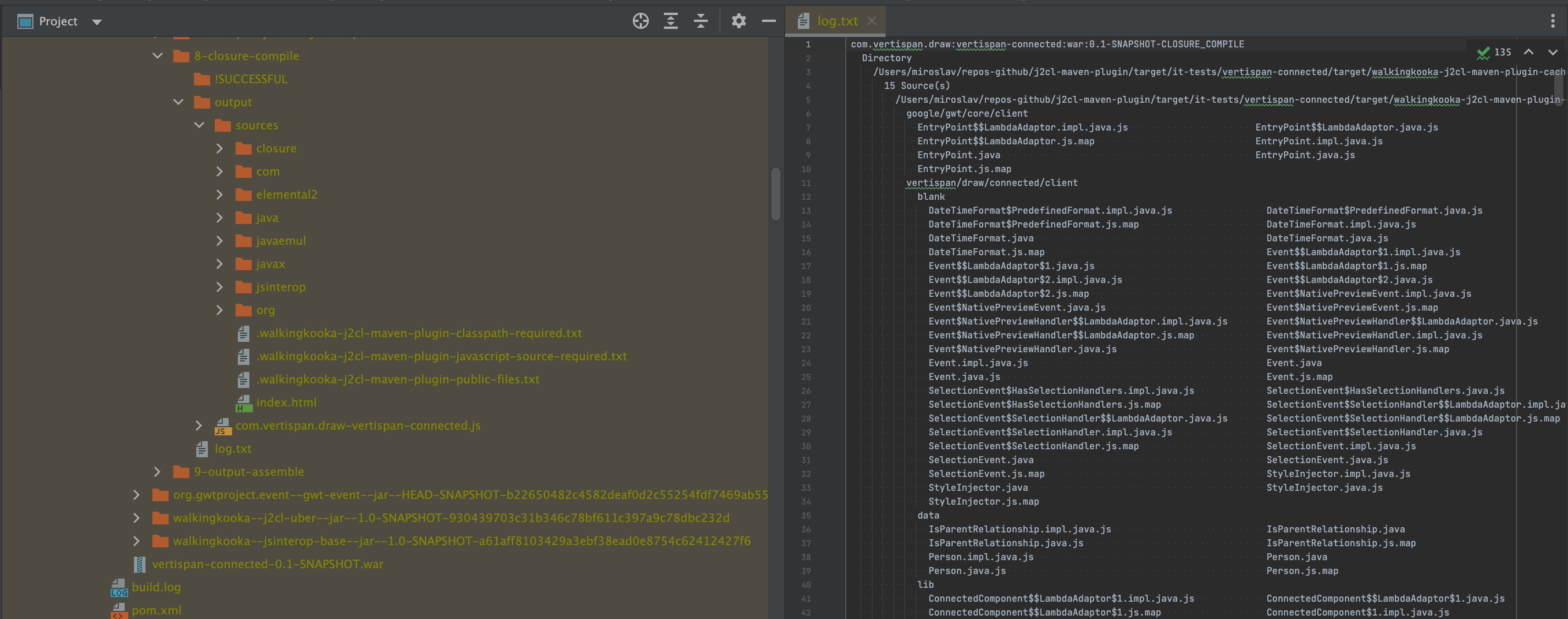Open editor tabs more-options menu
The height and width of the screenshot is (619, 1568).
click(x=1552, y=21)
